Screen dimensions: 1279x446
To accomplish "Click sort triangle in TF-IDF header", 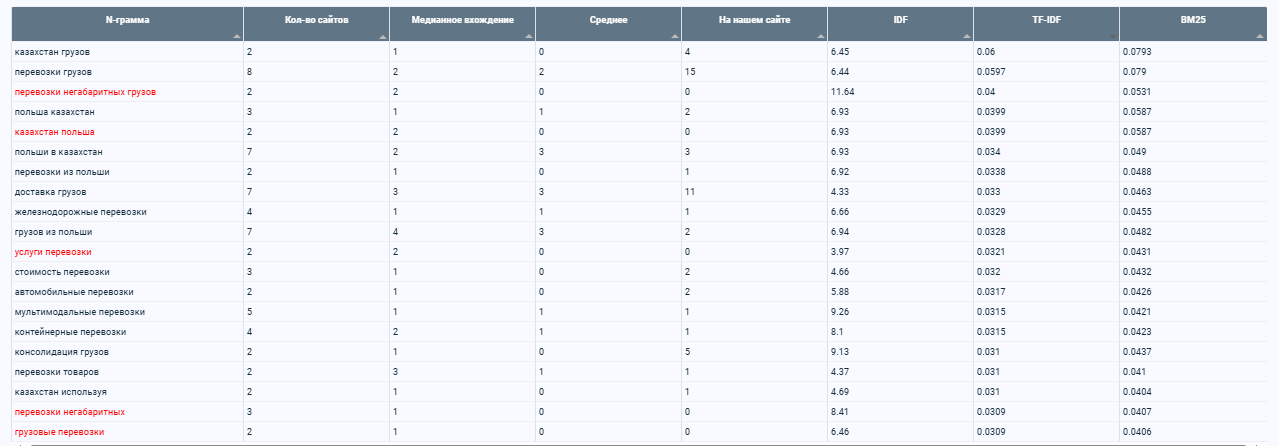I will point(1113,35).
